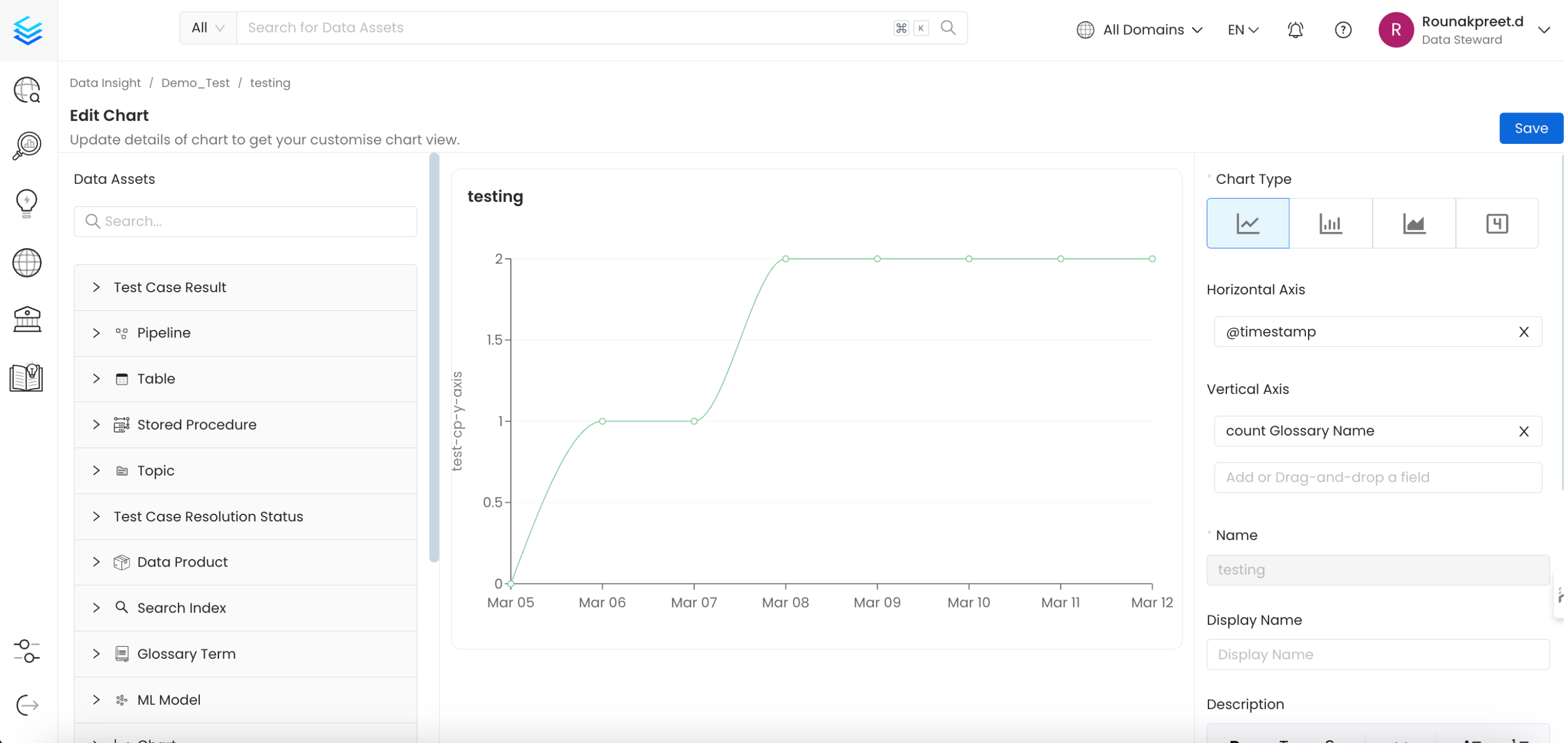The image size is (1568, 743).
Task: Log out using the sidebar arrow icon
Action: [x=26, y=705]
